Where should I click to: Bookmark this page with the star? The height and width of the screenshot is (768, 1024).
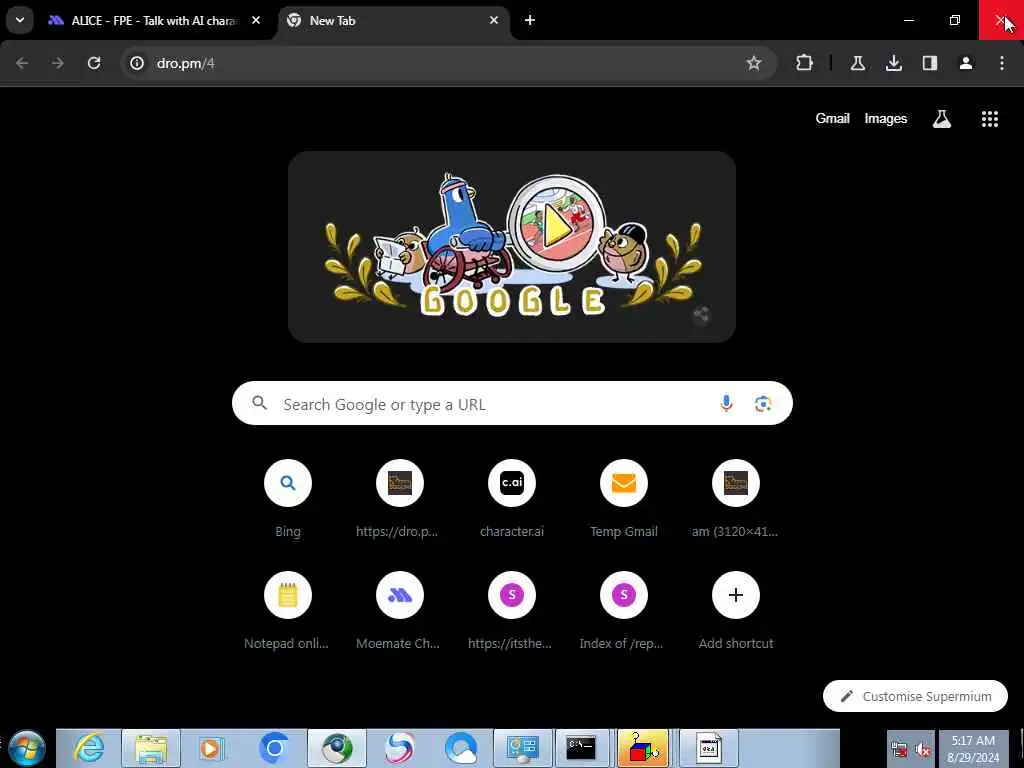click(x=754, y=63)
